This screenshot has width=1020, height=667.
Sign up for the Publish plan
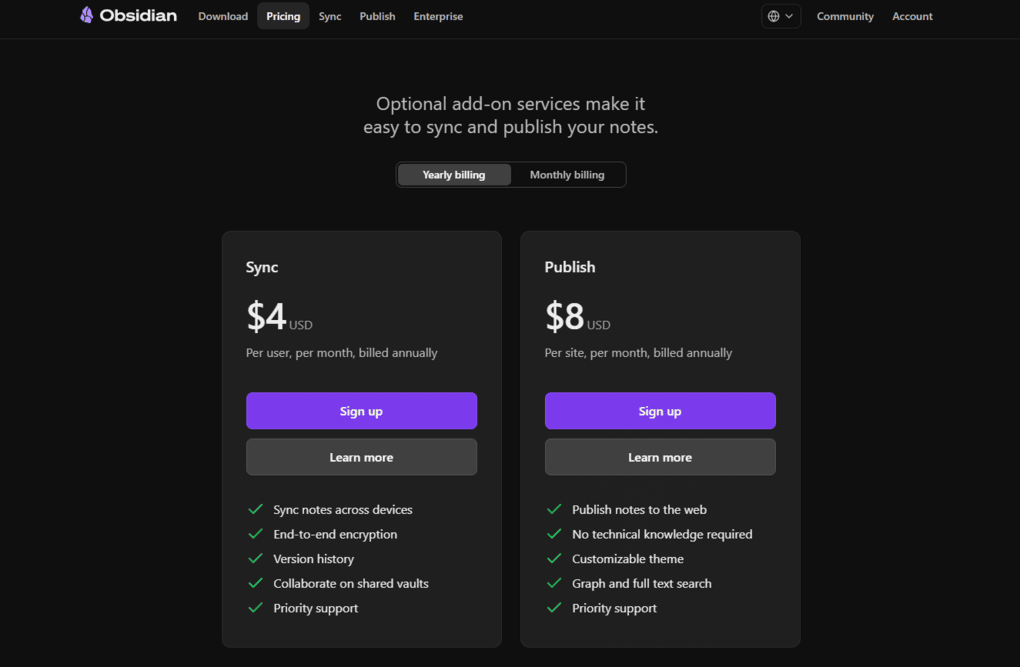(660, 411)
